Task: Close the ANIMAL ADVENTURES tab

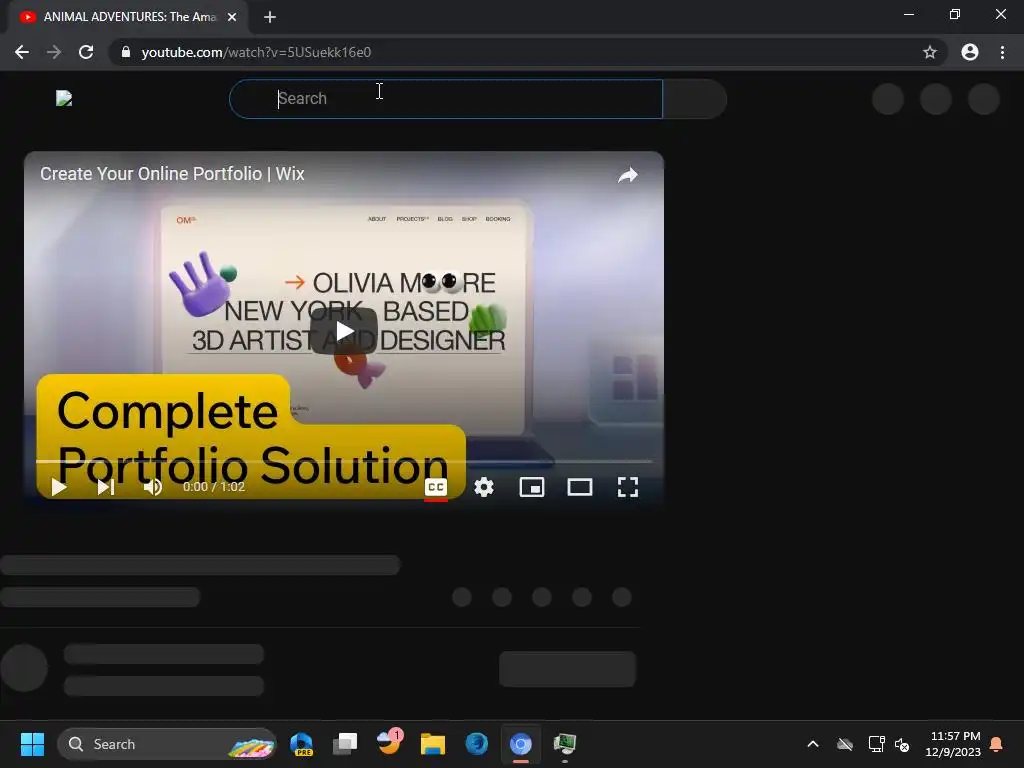Action: pos(232,17)
